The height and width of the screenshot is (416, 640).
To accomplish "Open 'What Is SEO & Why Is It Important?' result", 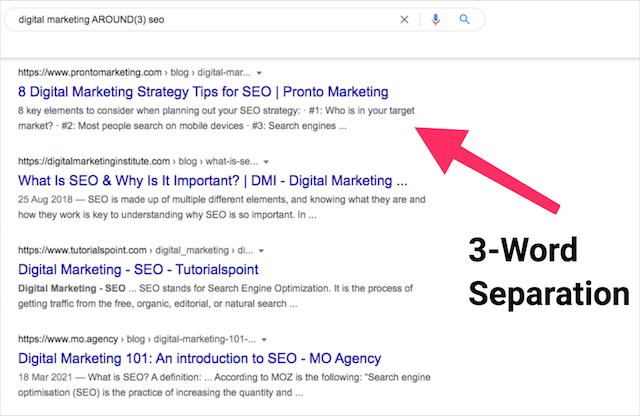I will coord(213,181).
